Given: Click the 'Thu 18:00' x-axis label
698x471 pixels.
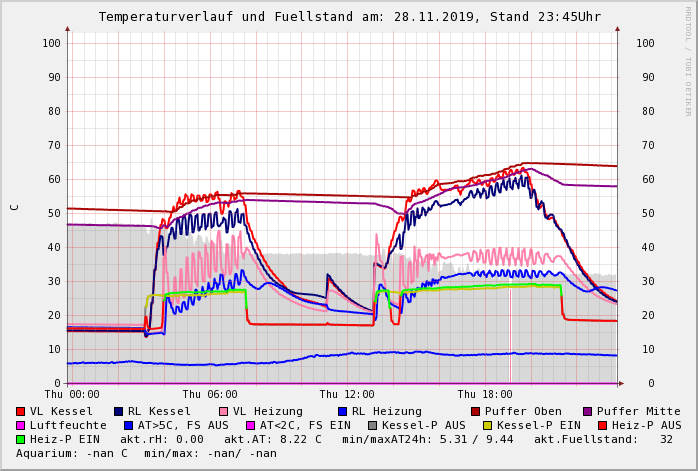Looking at the screenshot, I should point(485,394).
